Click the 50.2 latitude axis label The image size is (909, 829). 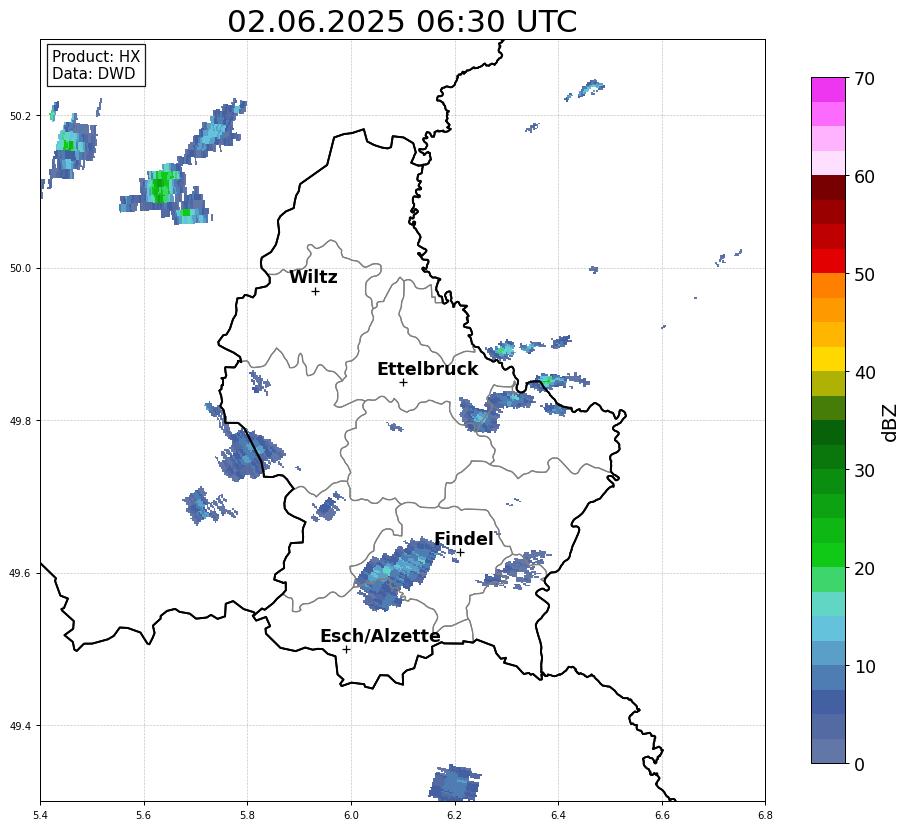[x=19, y=116]
